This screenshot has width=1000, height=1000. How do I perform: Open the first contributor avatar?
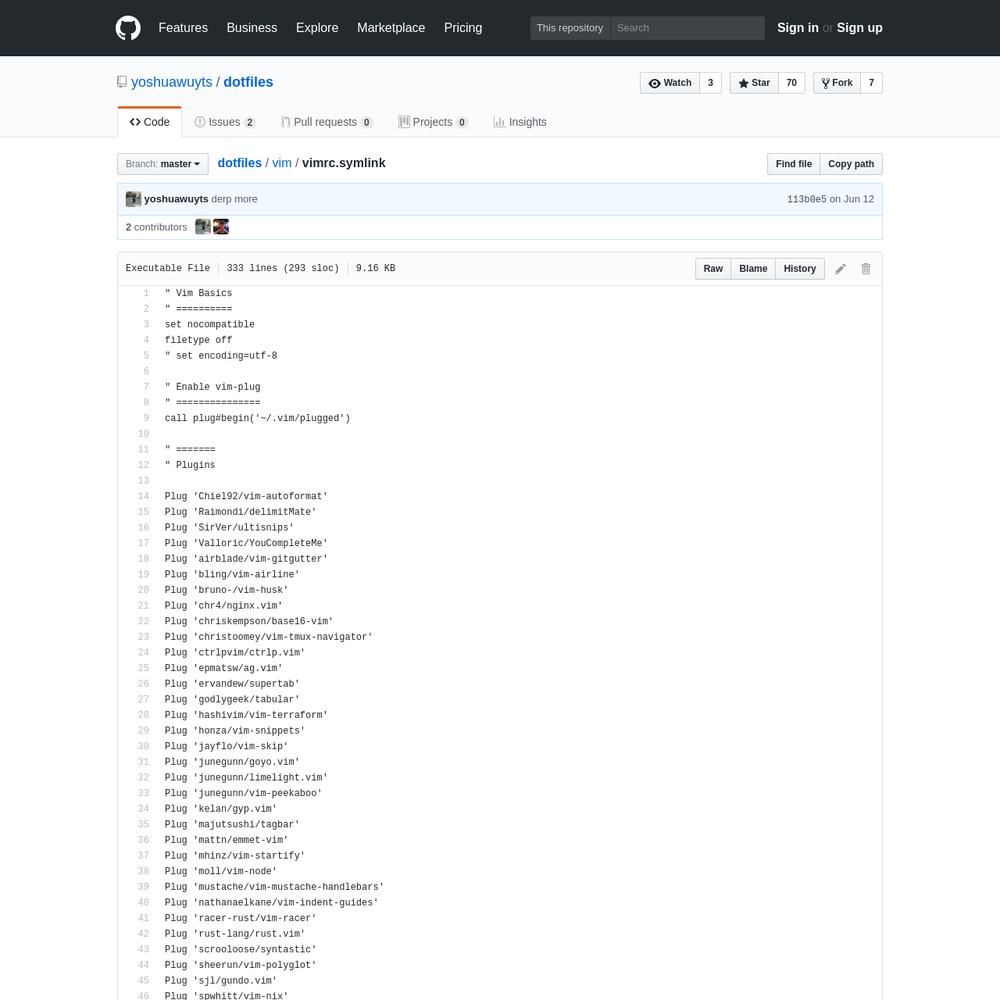(203, 227)
